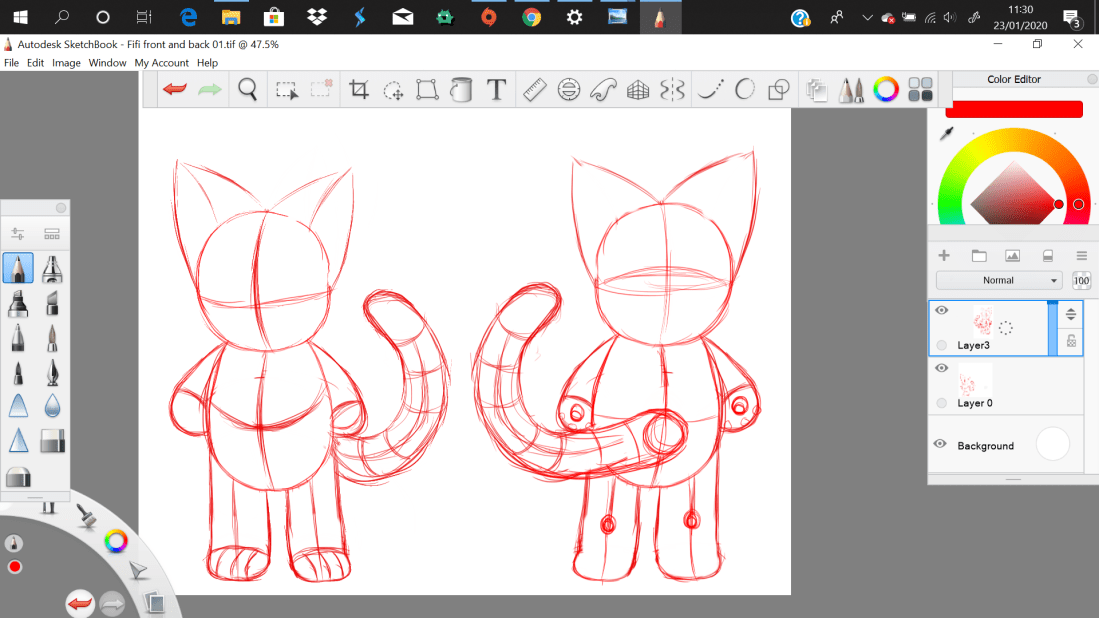Screen dimensions: 1099x618
Task: Pick the eyedropper in Color Editor
Action: tap(946, 133)
